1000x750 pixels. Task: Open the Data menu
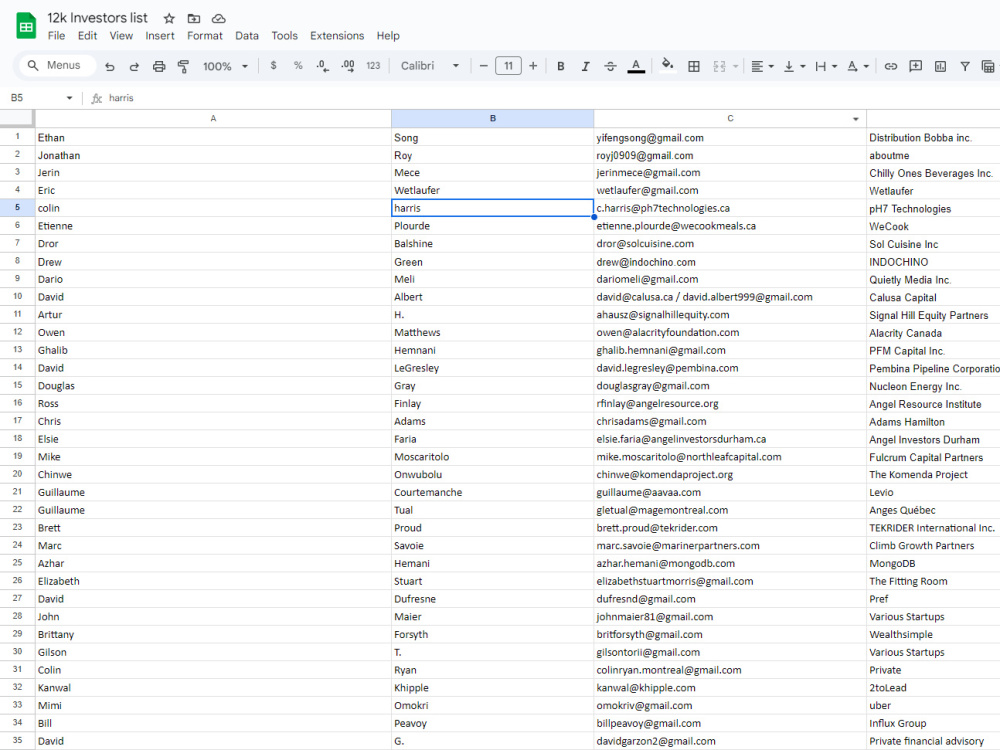click(x=247, y=36)
